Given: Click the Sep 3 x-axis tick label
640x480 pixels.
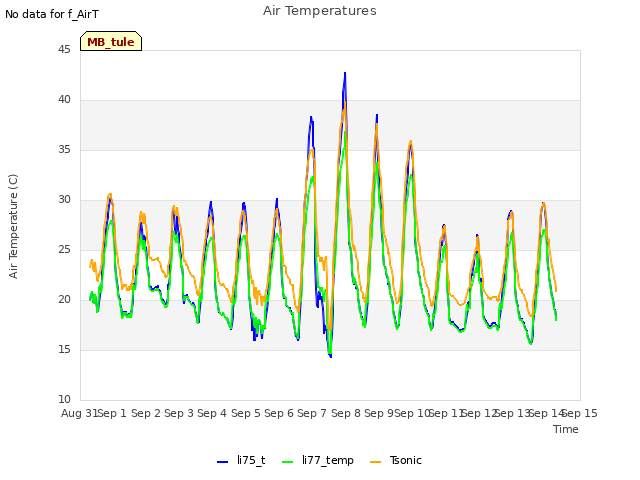Looking at the screenshot, I should pos(179,413).
